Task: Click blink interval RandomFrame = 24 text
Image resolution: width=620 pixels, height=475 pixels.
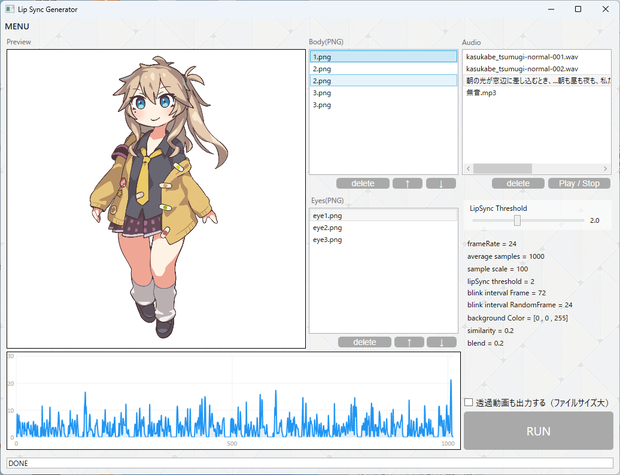Action: click(520, 305)
